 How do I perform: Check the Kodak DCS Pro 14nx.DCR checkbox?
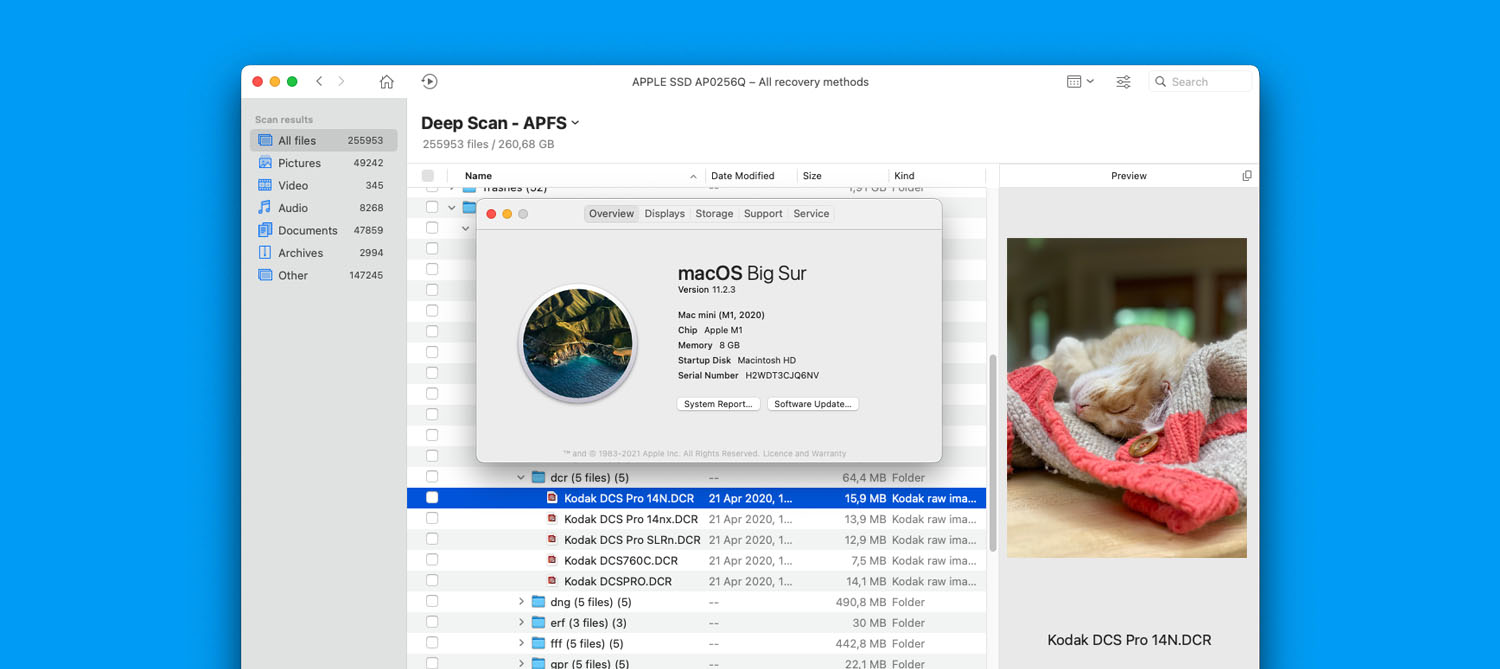click(x=432, y=519)
